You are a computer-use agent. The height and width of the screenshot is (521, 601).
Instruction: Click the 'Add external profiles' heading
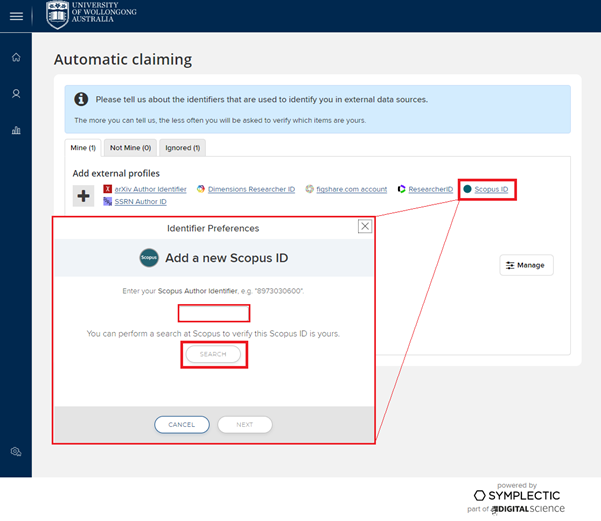pos(116,173)
